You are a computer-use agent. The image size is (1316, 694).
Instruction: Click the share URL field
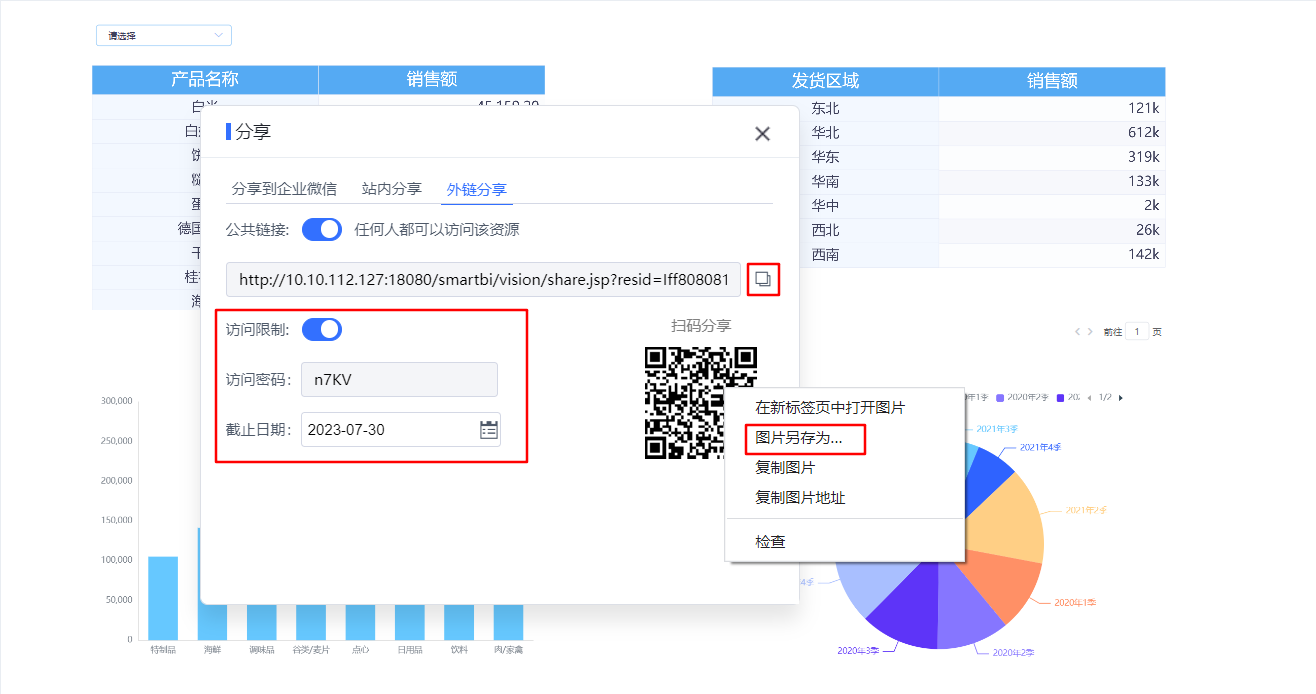[x=484, y=280]
